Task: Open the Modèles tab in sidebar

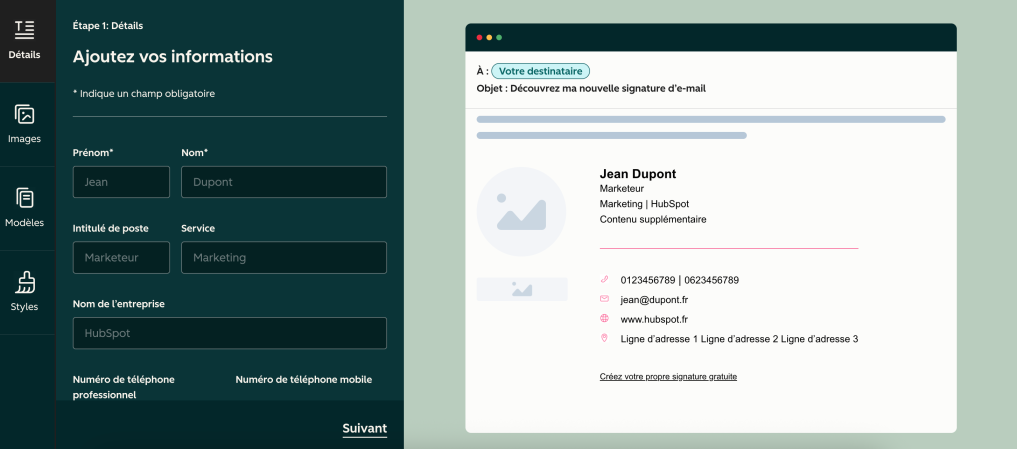Action: 25,208
